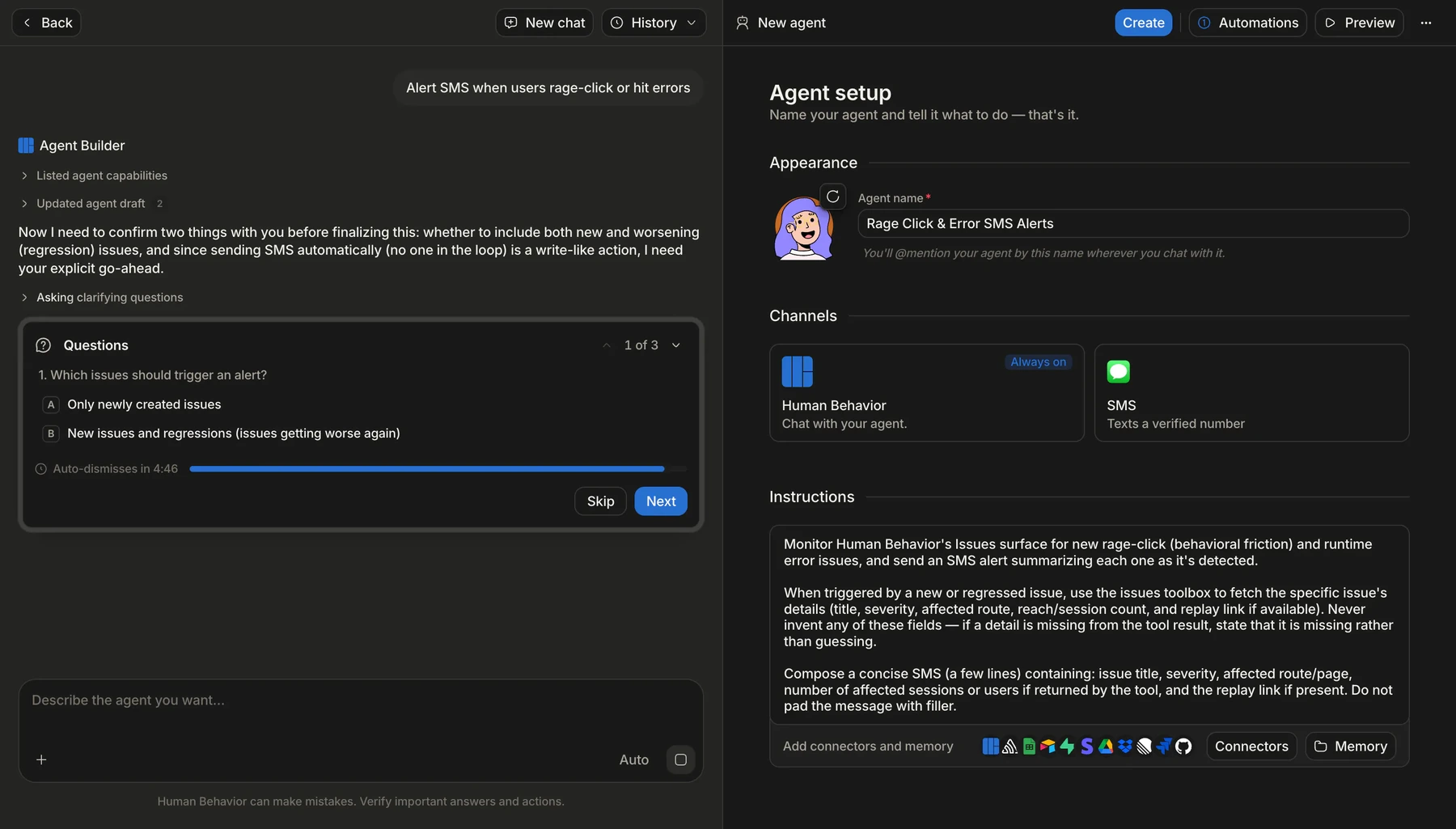Select option B New issues and regressions

point(222,434)
